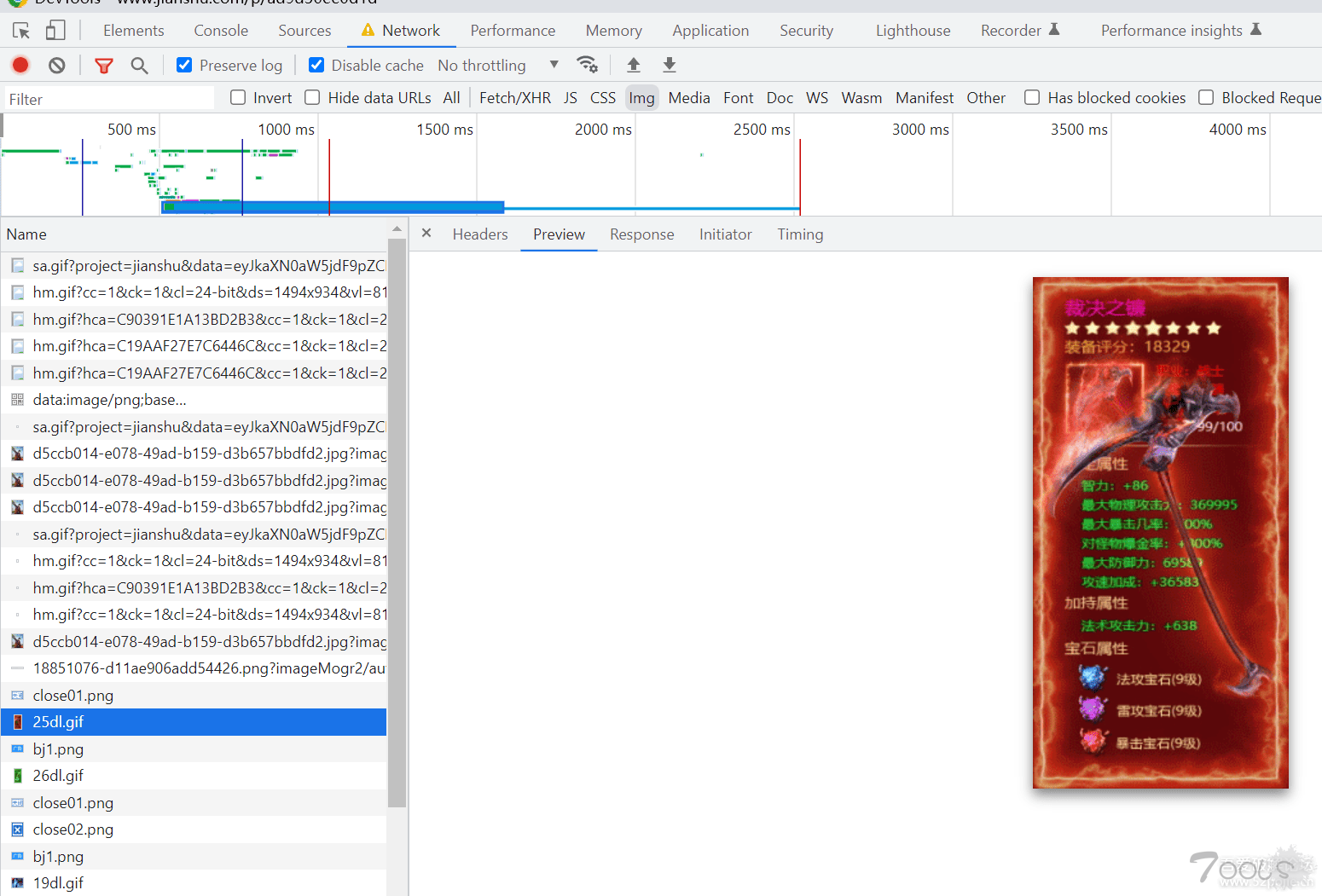Open the Initiator detail tab
The height and width of the screenshot is (896, 1322).
[x=726, y=234]
